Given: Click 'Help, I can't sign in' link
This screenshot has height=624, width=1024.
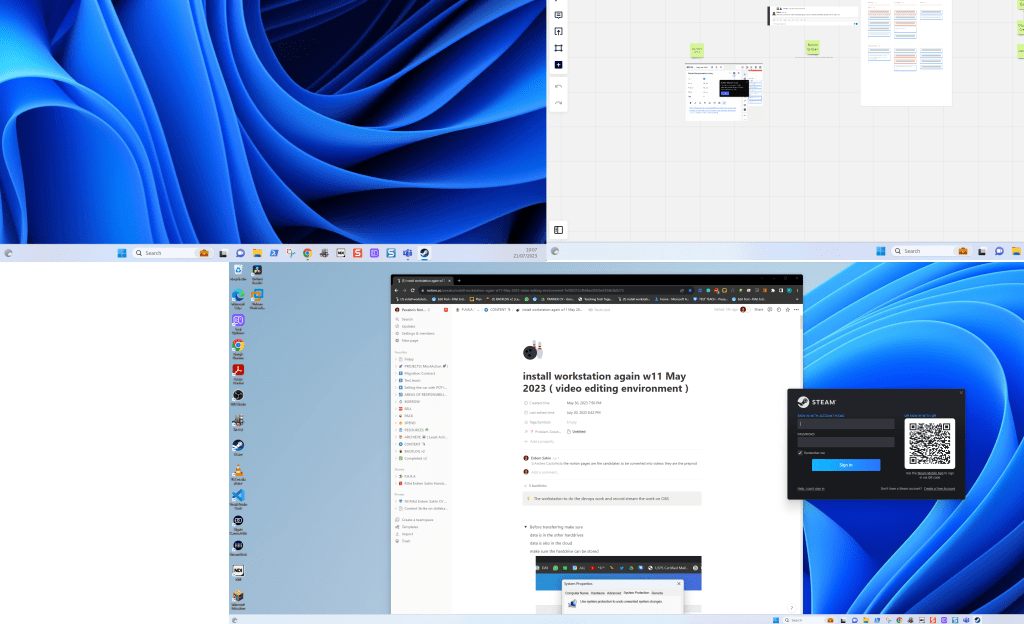Looking at the screenshot, I should click(810, 488).
